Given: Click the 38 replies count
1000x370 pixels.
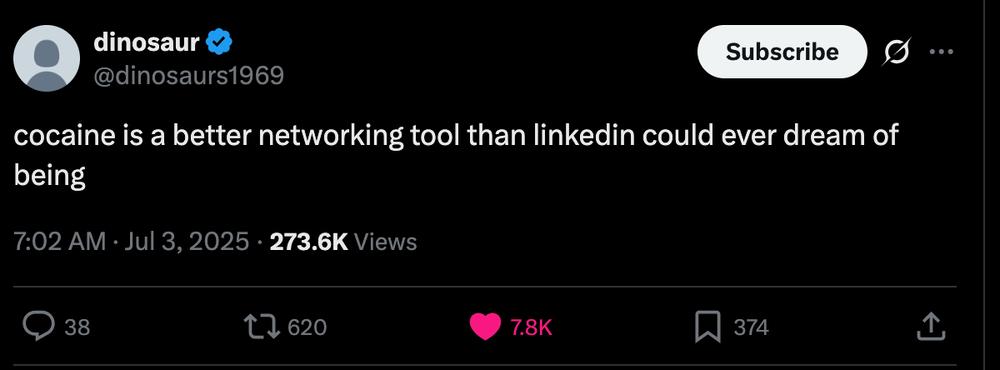Looking at the screenshot, I should point(77,327).
